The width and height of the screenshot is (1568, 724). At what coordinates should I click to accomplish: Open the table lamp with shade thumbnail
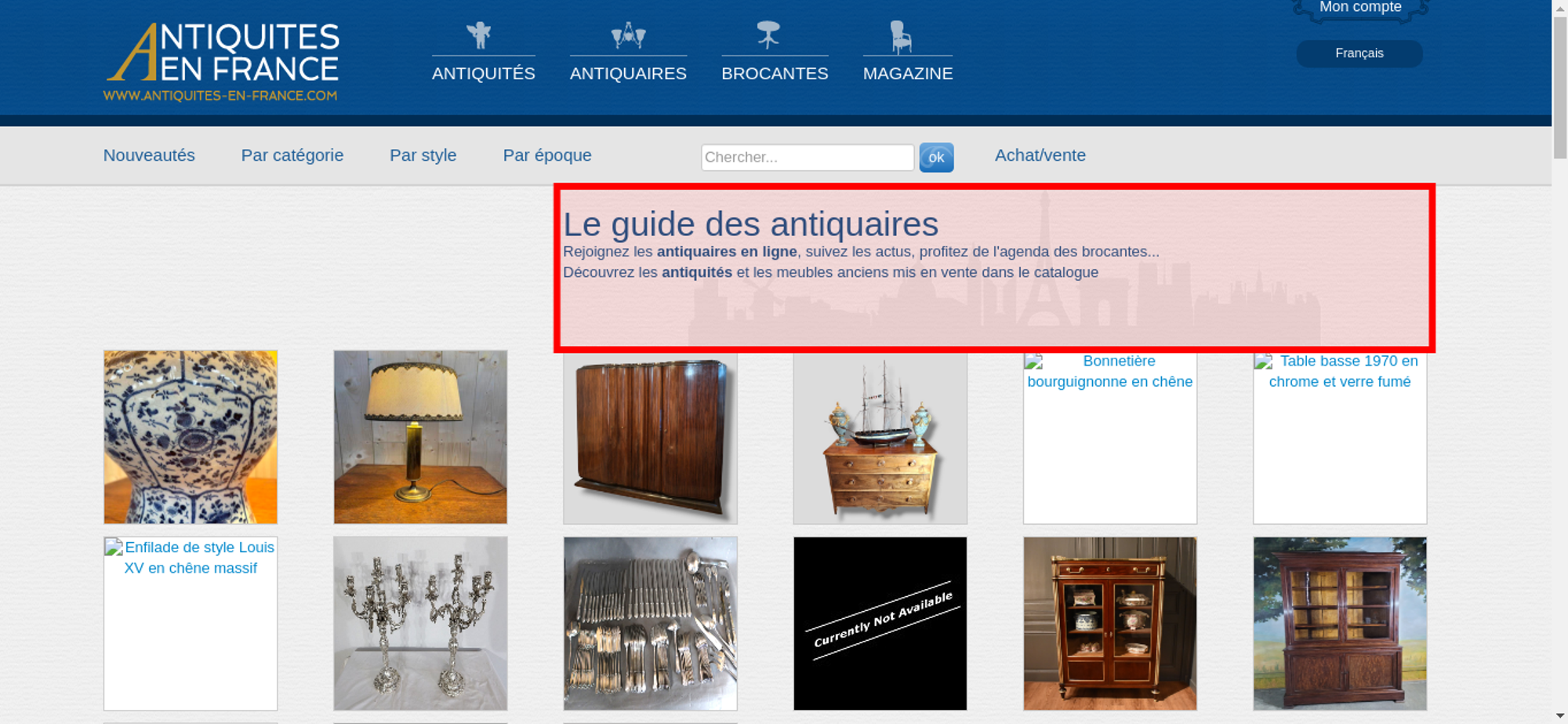420,437
